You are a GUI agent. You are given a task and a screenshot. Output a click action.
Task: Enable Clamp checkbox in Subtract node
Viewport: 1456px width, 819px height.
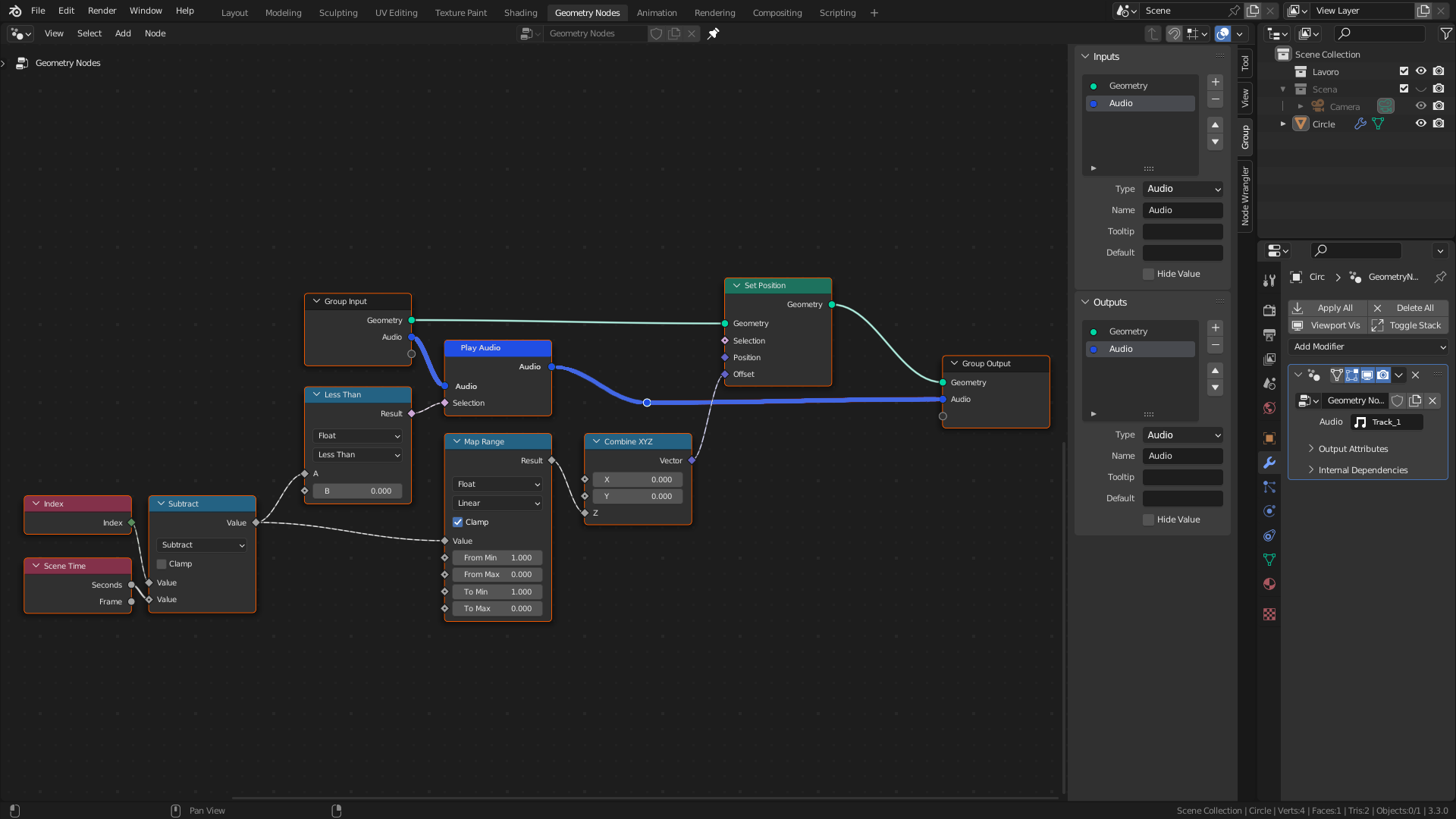(x=162, y=563)
